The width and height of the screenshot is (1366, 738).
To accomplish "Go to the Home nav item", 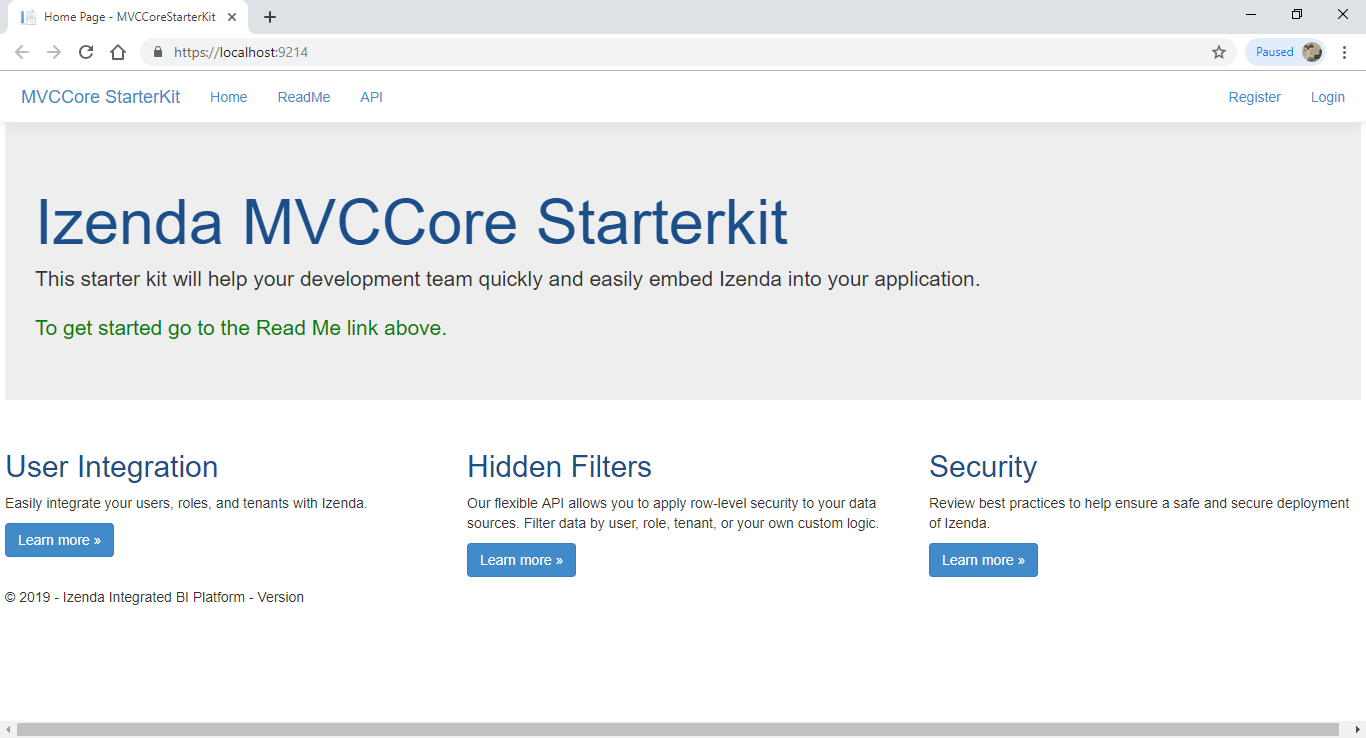I will (229, 97).
